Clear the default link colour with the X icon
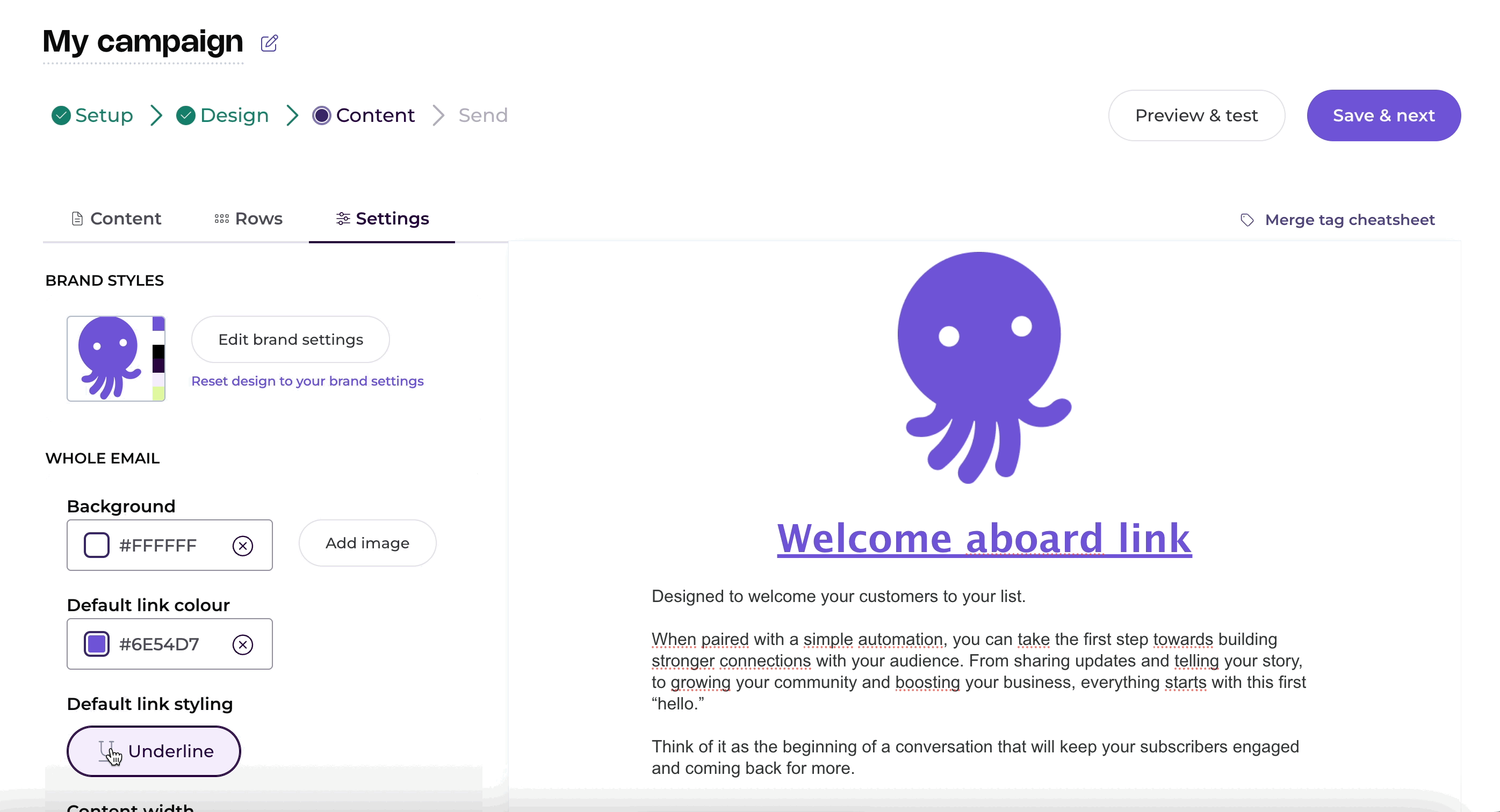Screen dimensions: 1500x812 click(243, 644)
